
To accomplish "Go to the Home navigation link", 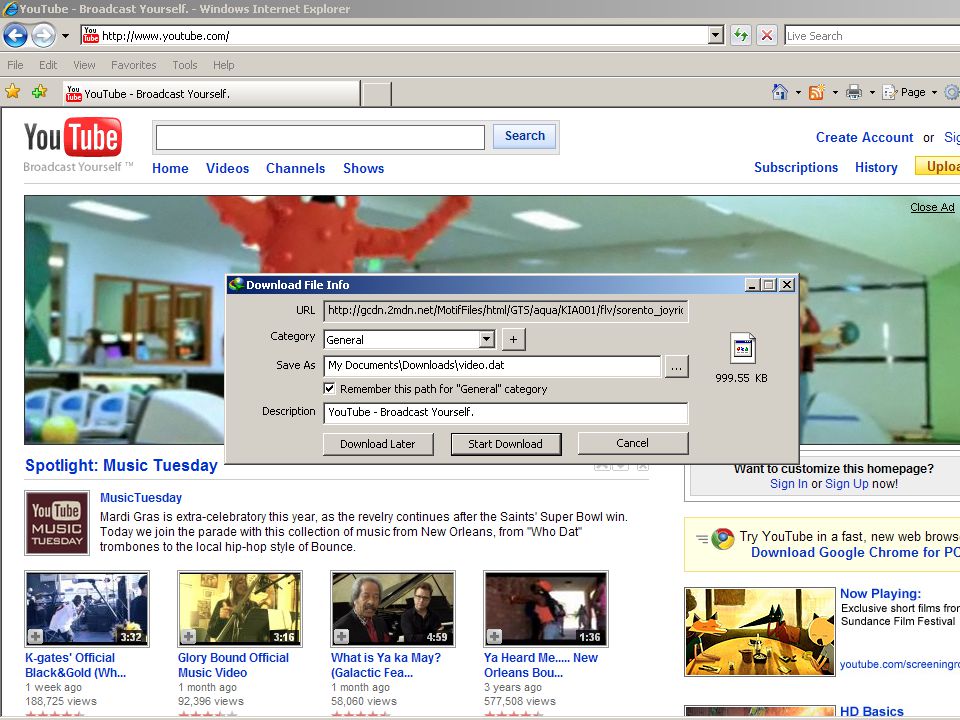I will tap(170, 168).
